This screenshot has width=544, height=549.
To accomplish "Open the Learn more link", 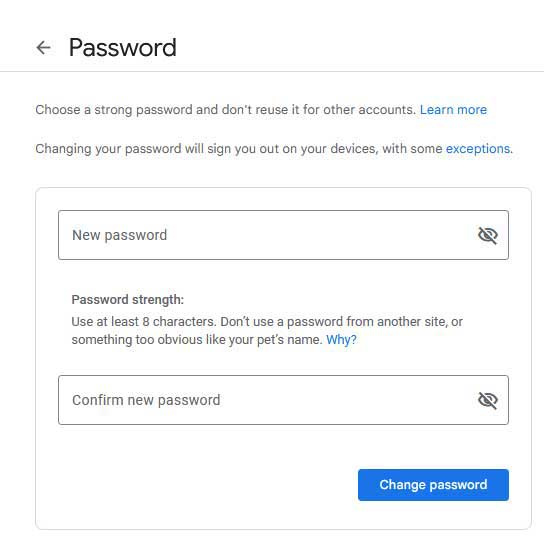I will (453, 110).
